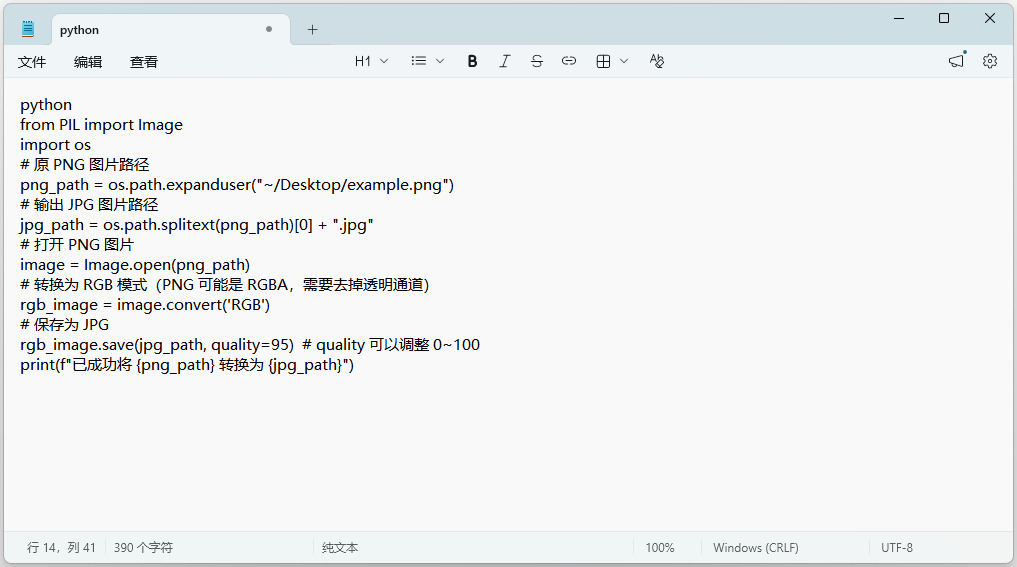The image size is (1017, 567).
Task: Click the H1 heading button
Action: click(x=363, y=61)
